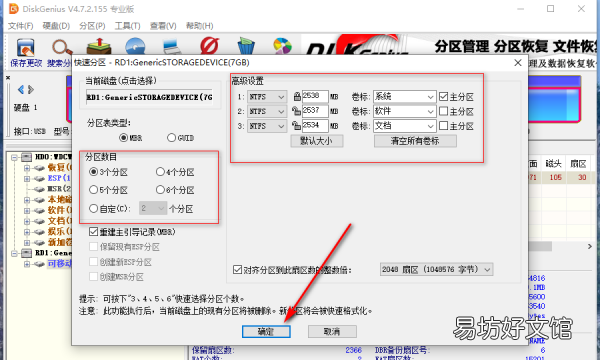Confirm with the 确定 button
600x360 pixels.
(266, 331)
